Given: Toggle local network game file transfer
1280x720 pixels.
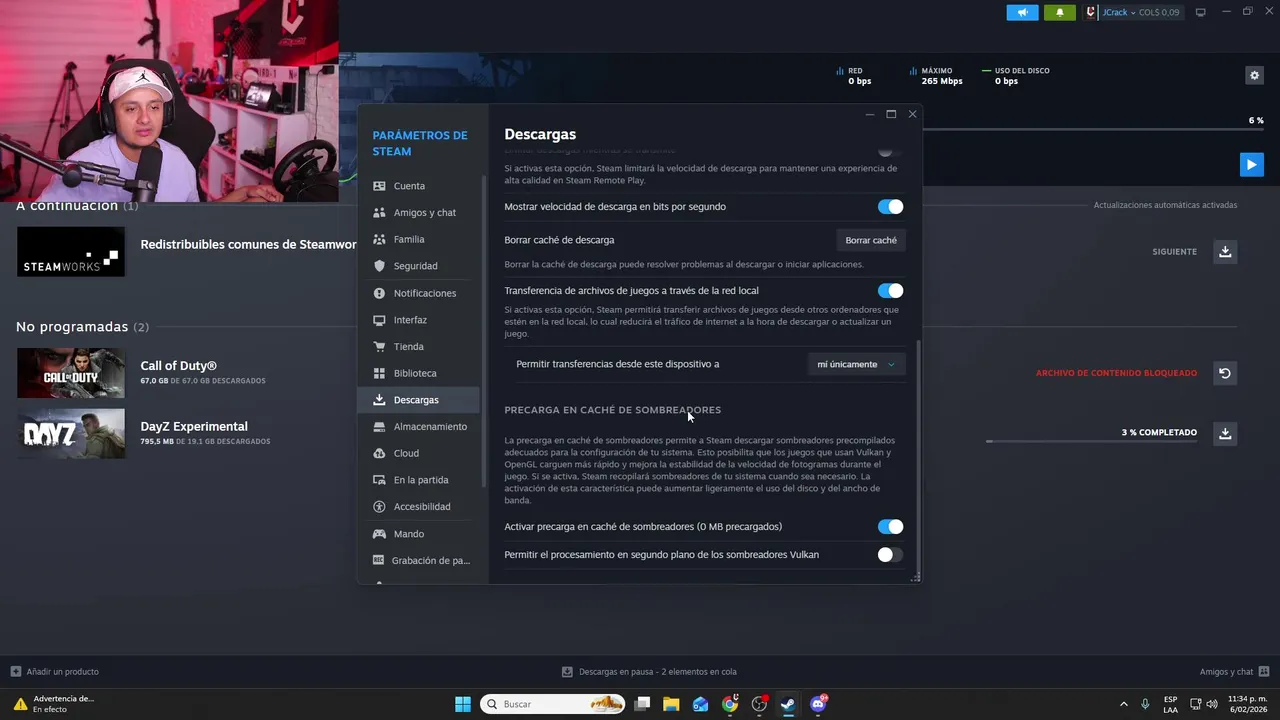Looking at the screenshot, I should 890,291.
